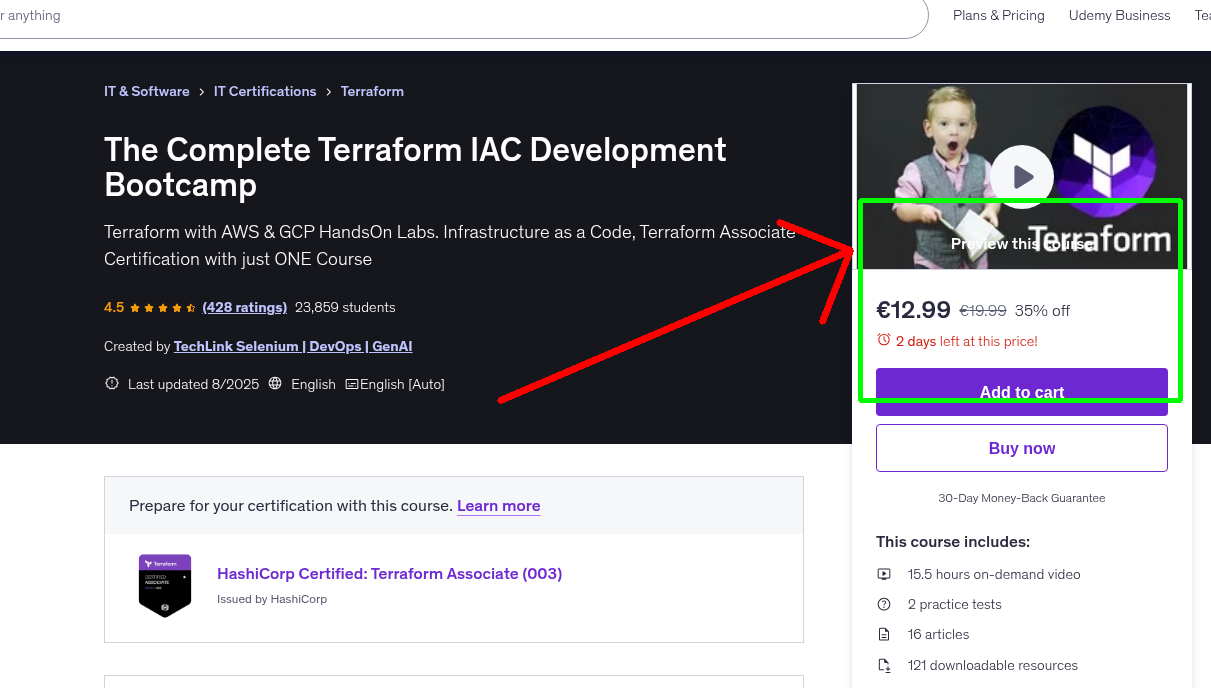Open the Terraform breadcrumb link
Viewport: 1211px width, 688px height.
pyautogui.click(x=372, y=91)
